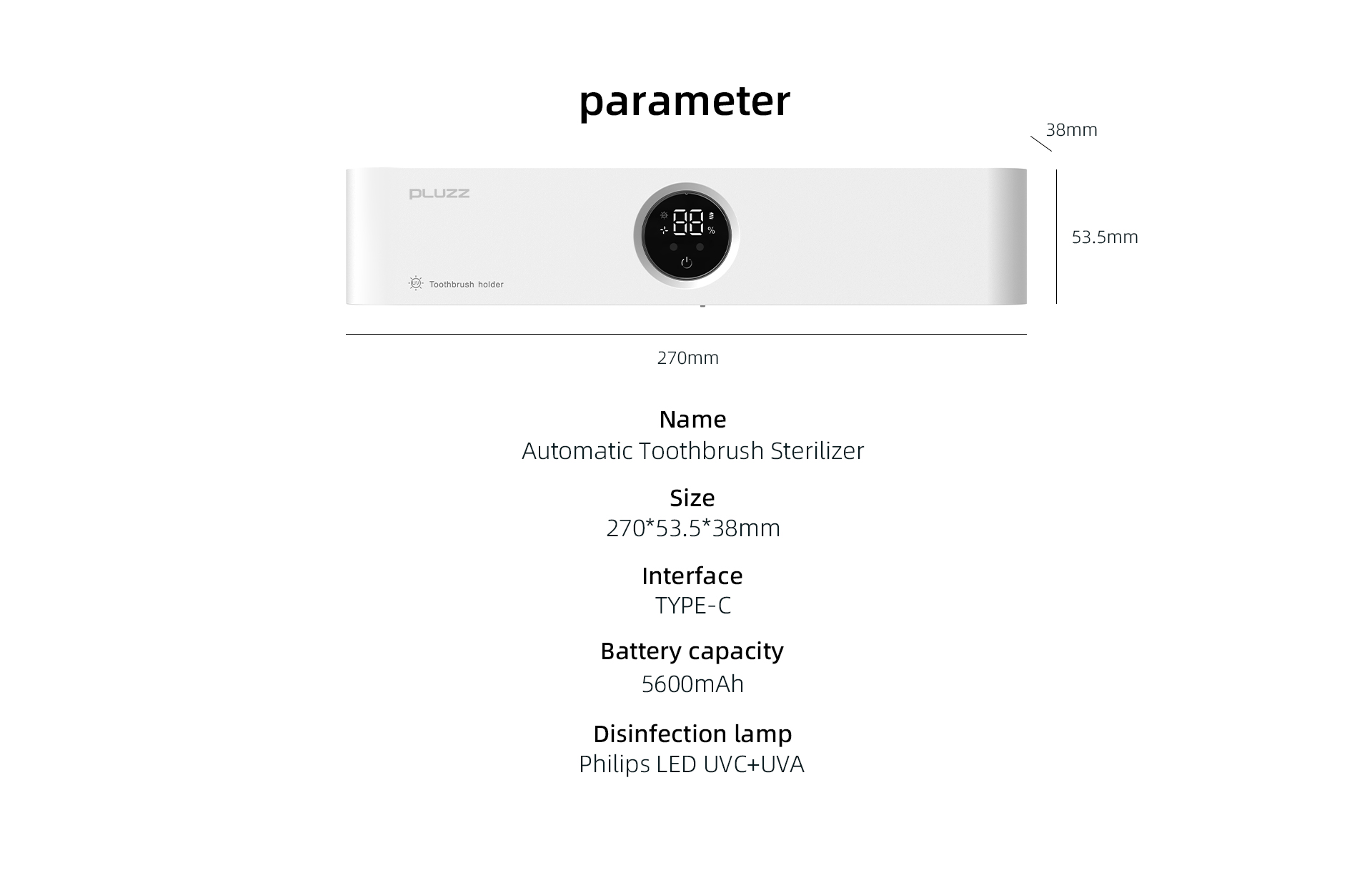Click the percent symbol on the display
Image resolution: width=1372 pixels, height=873 pixels.
tap(711, 230)
